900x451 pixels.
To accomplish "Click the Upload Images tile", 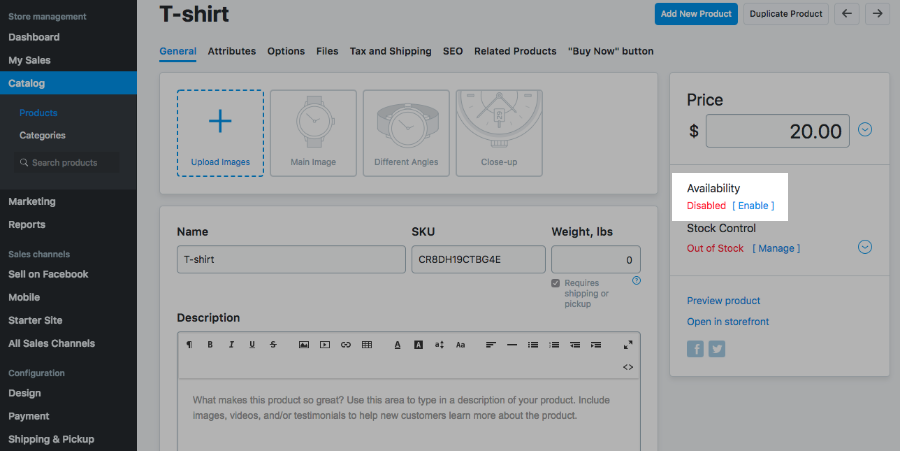I will coord(220,132).
